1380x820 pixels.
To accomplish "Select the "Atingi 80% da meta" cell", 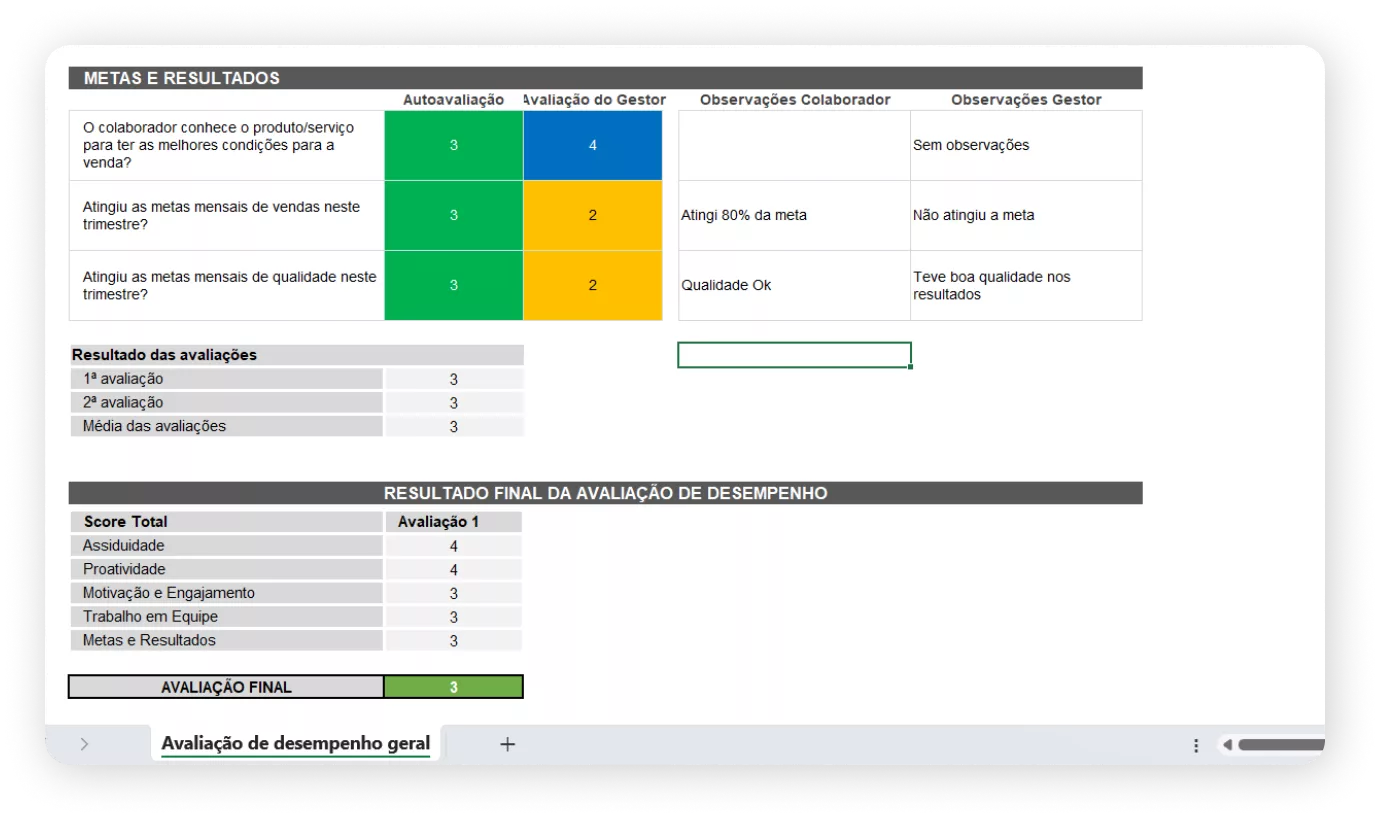I will (794, 216).
